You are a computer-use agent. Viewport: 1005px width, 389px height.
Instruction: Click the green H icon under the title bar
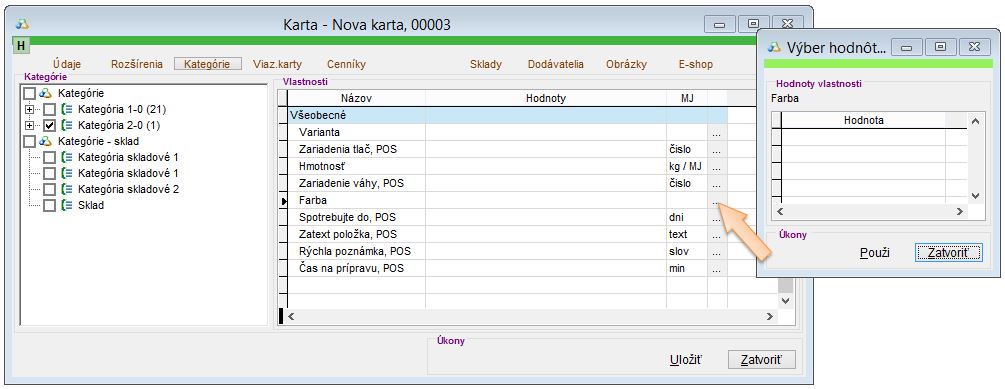point(22,46)
